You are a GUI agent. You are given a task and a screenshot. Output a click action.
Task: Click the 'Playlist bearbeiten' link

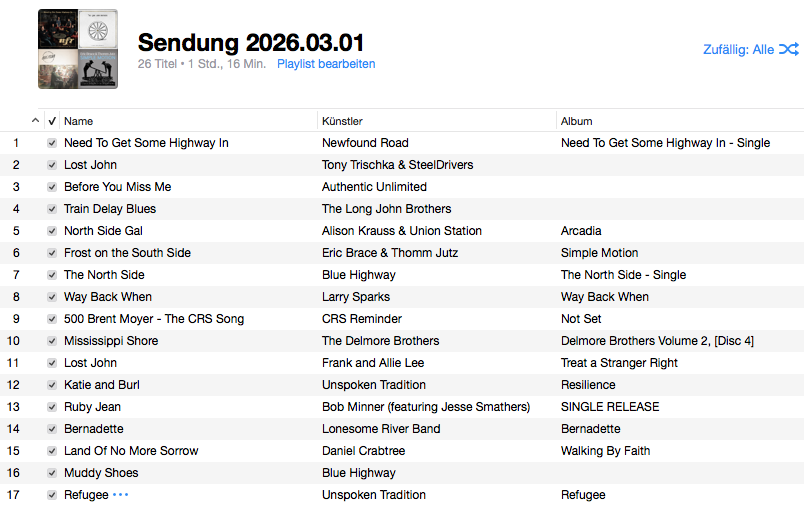326,64
